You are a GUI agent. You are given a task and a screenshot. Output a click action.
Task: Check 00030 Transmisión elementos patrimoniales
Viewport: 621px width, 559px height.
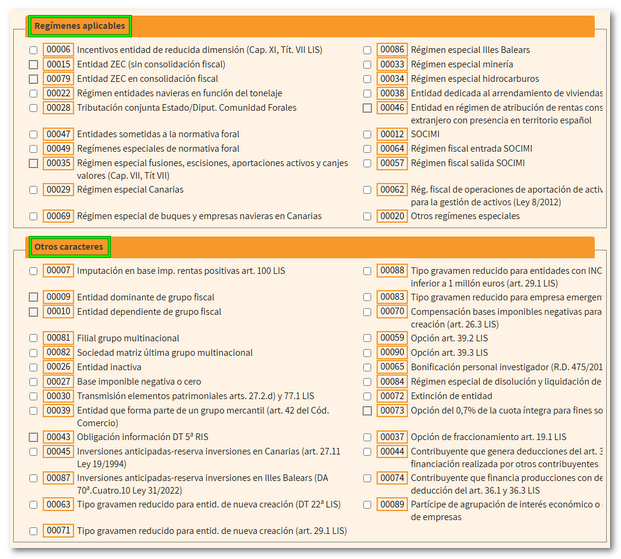point(33,396)
